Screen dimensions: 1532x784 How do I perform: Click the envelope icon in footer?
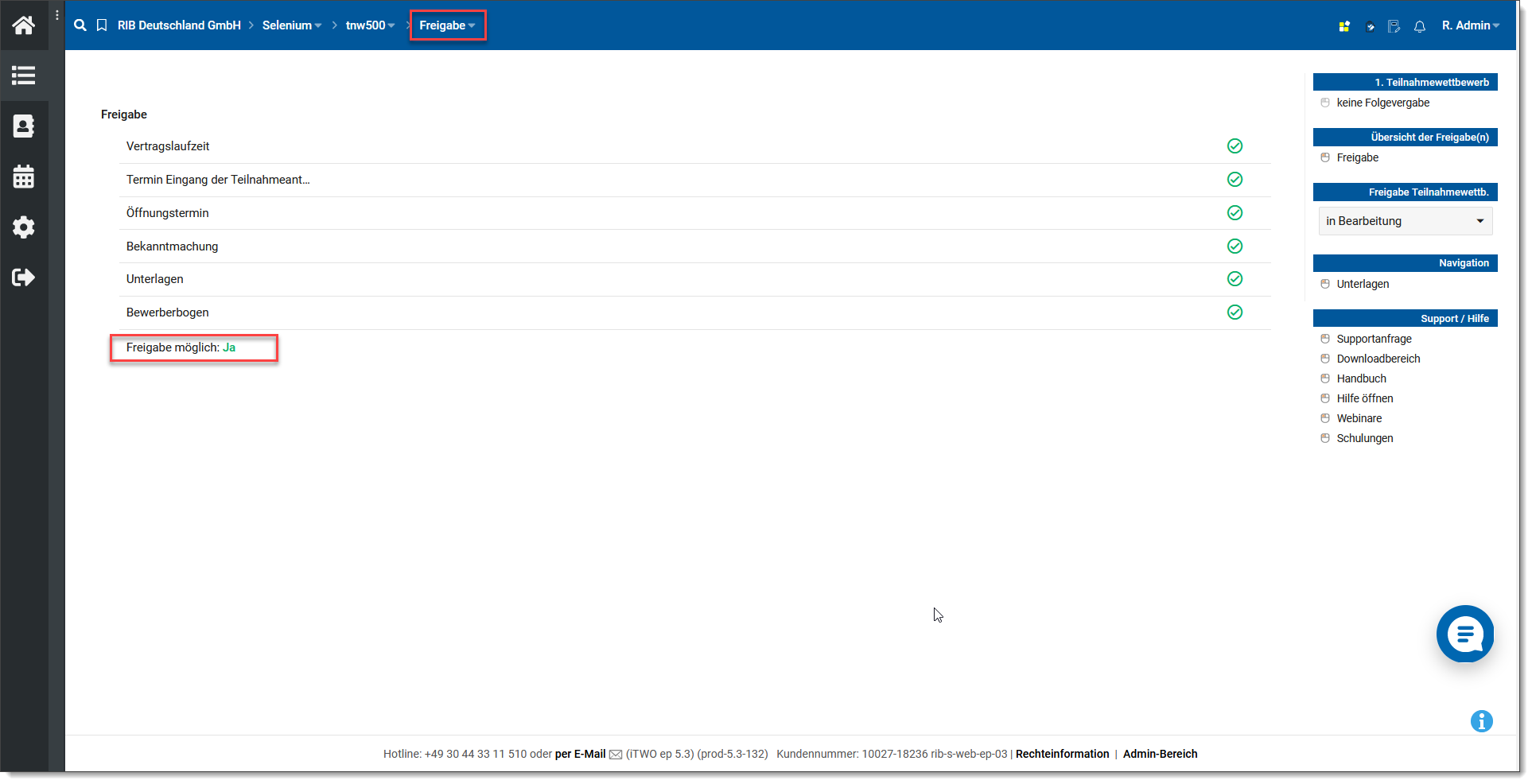[616, 755]
